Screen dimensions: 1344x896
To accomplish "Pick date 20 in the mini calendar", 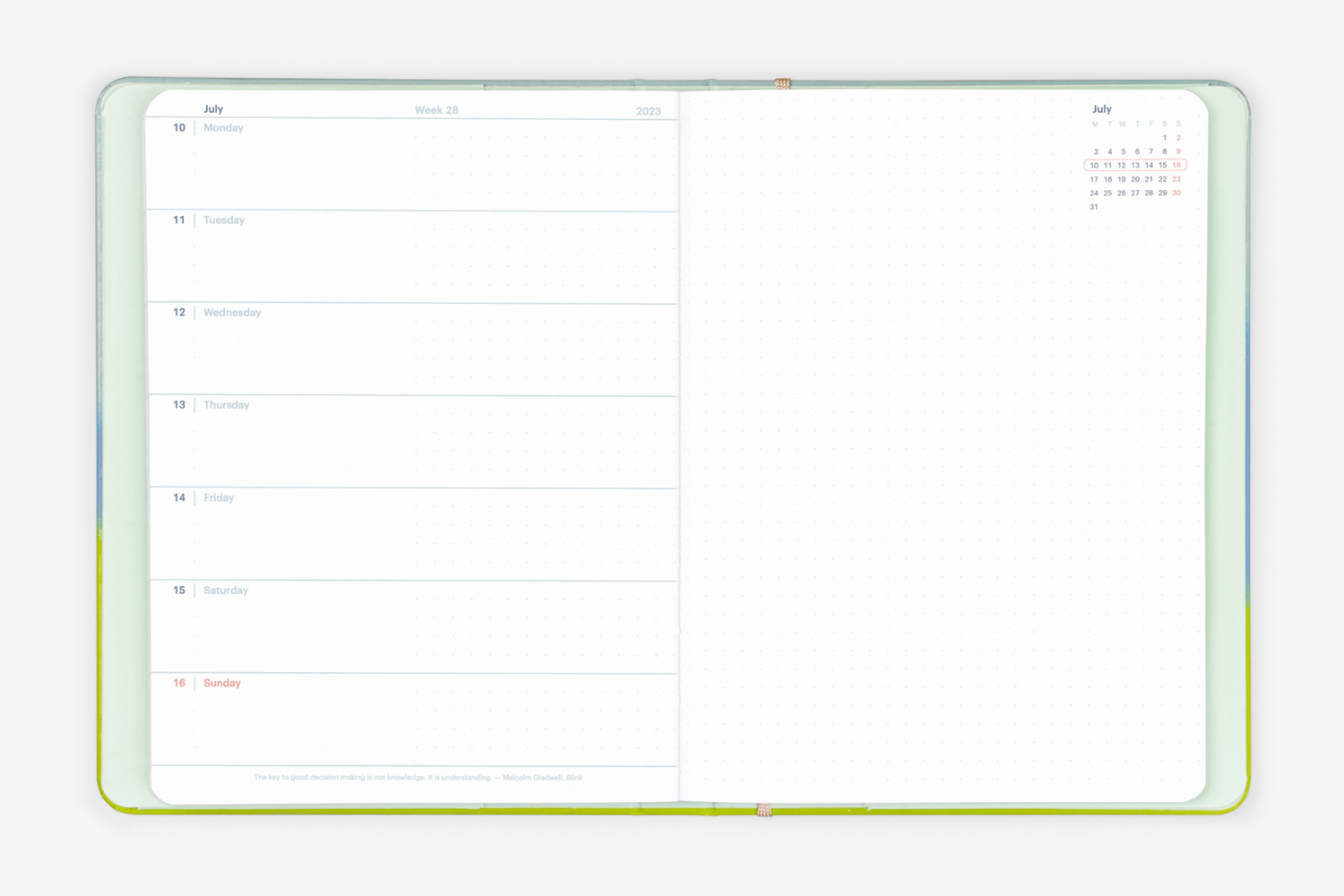I will (1135, 179).
